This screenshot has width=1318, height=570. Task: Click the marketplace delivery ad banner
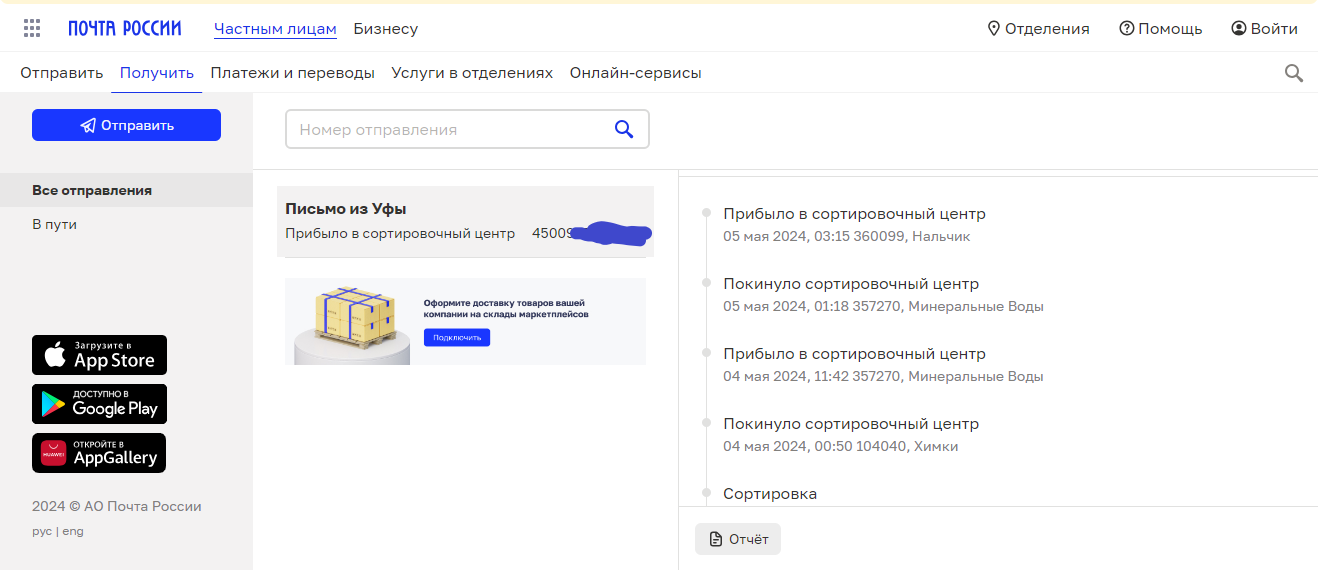pos(465,321)
